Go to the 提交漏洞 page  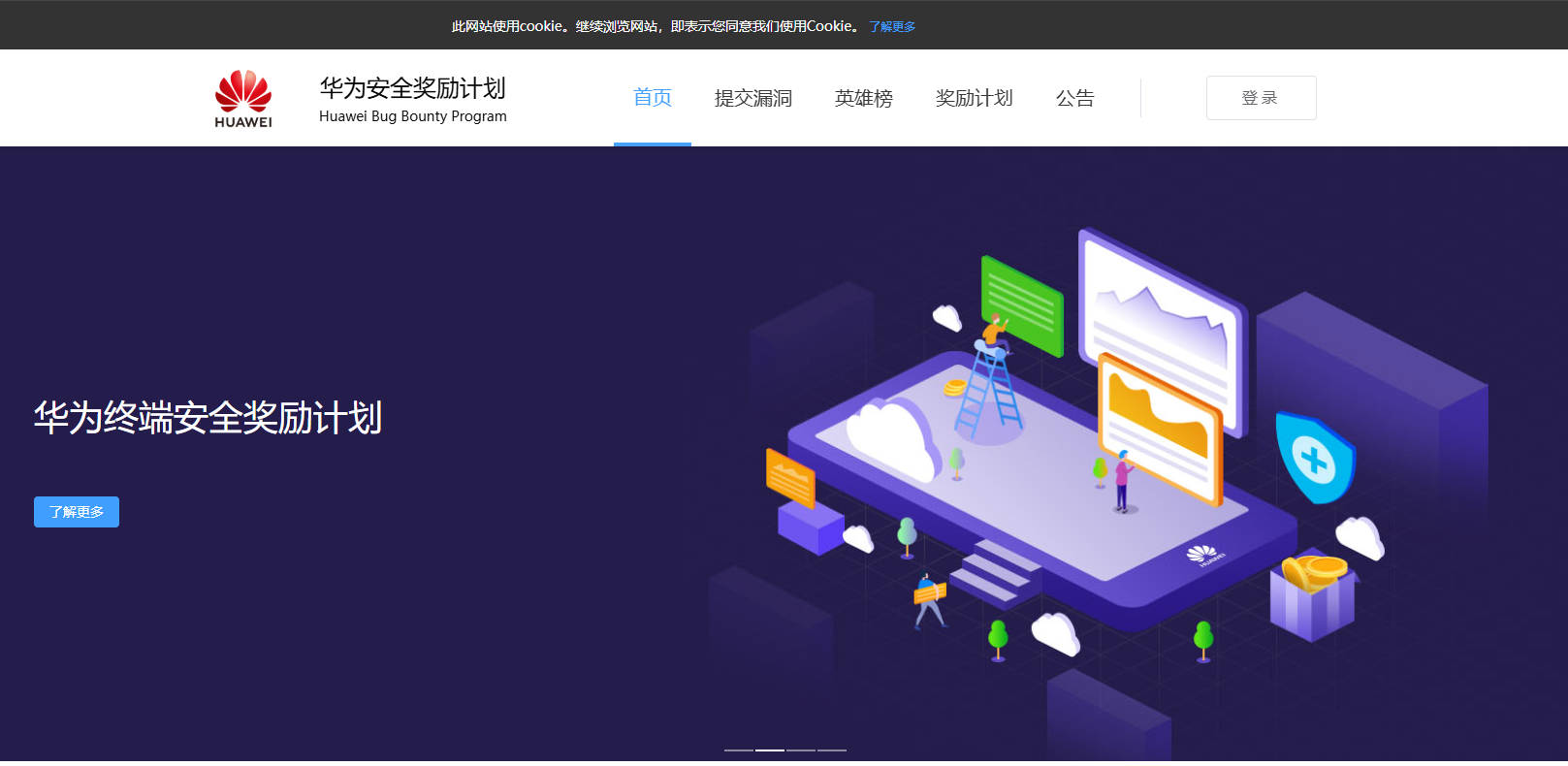(753, 98)
